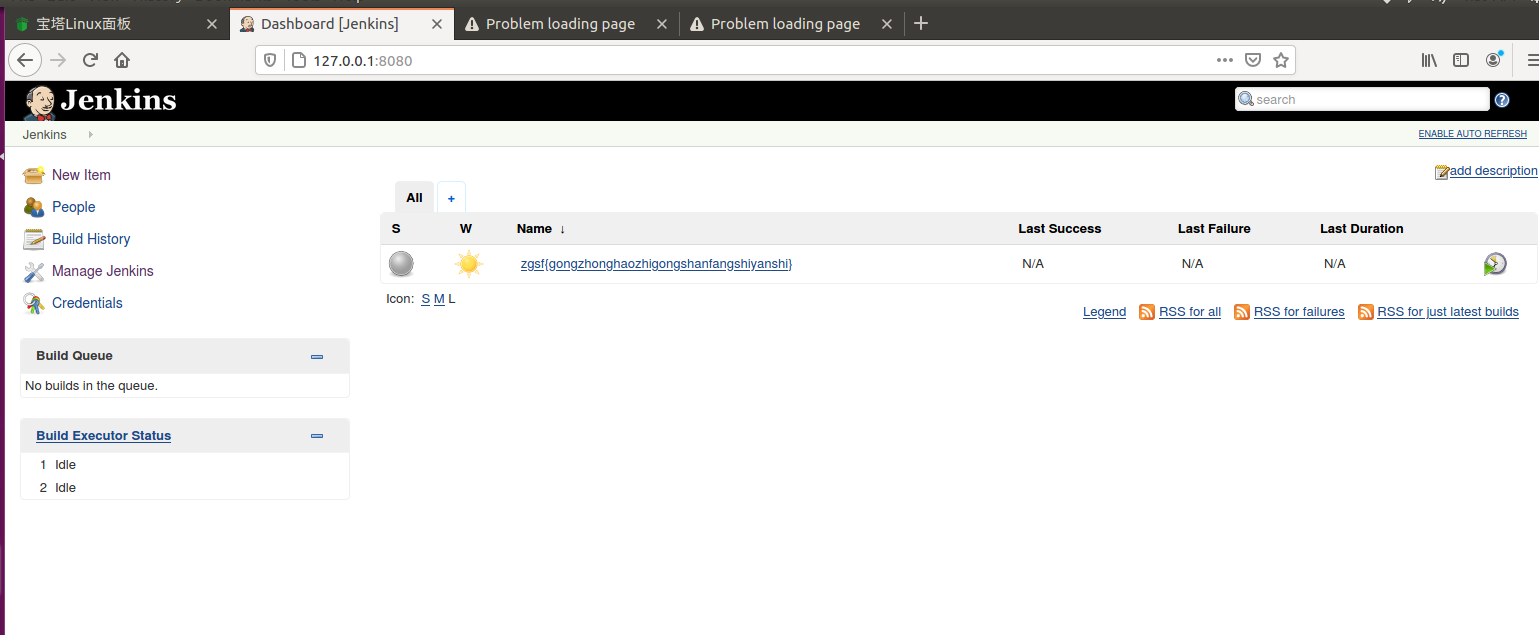
Task: Set icon size to M
Action: click(439, 299)
